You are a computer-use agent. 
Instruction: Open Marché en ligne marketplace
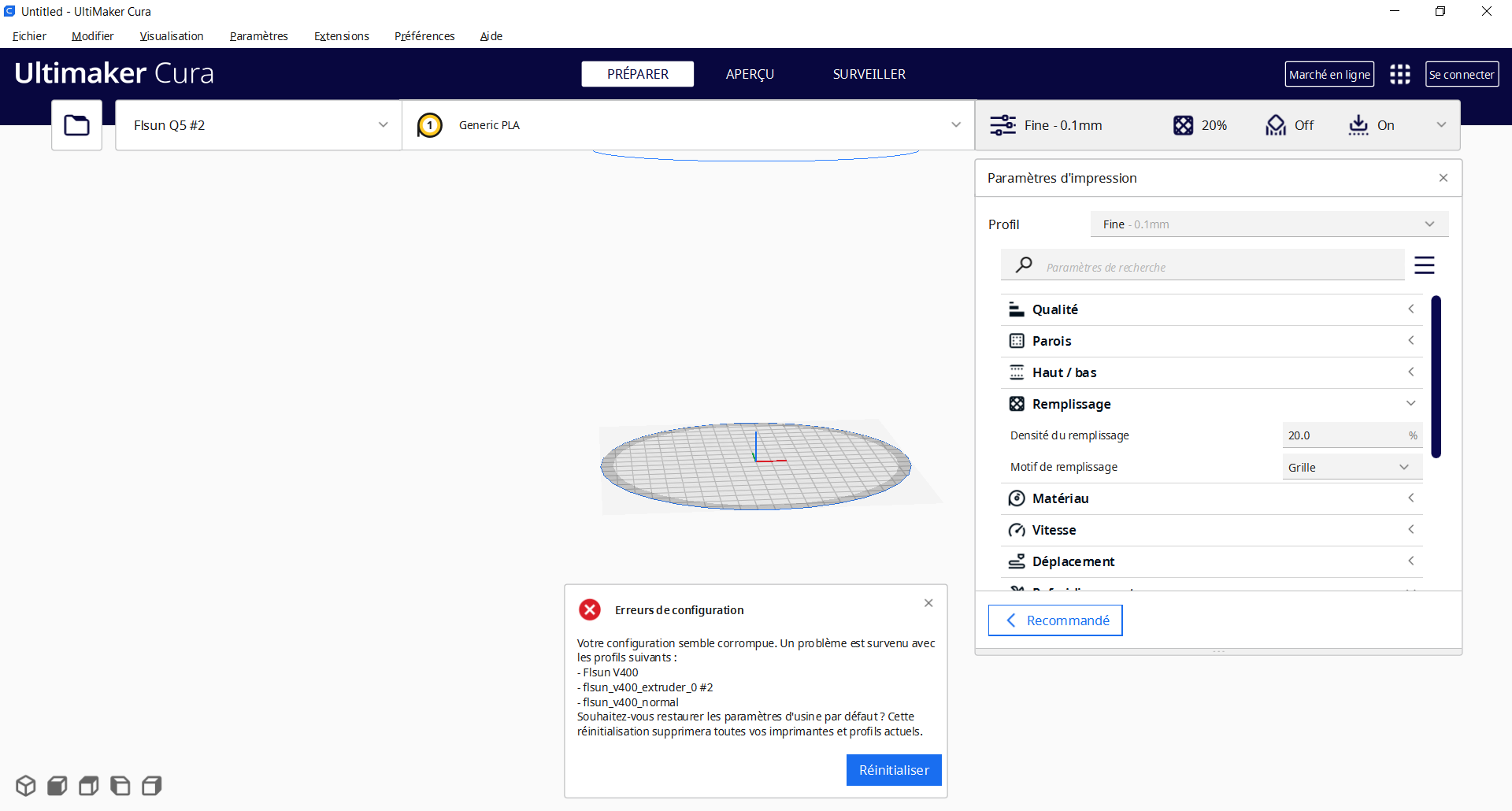(x=1329, y=74)
